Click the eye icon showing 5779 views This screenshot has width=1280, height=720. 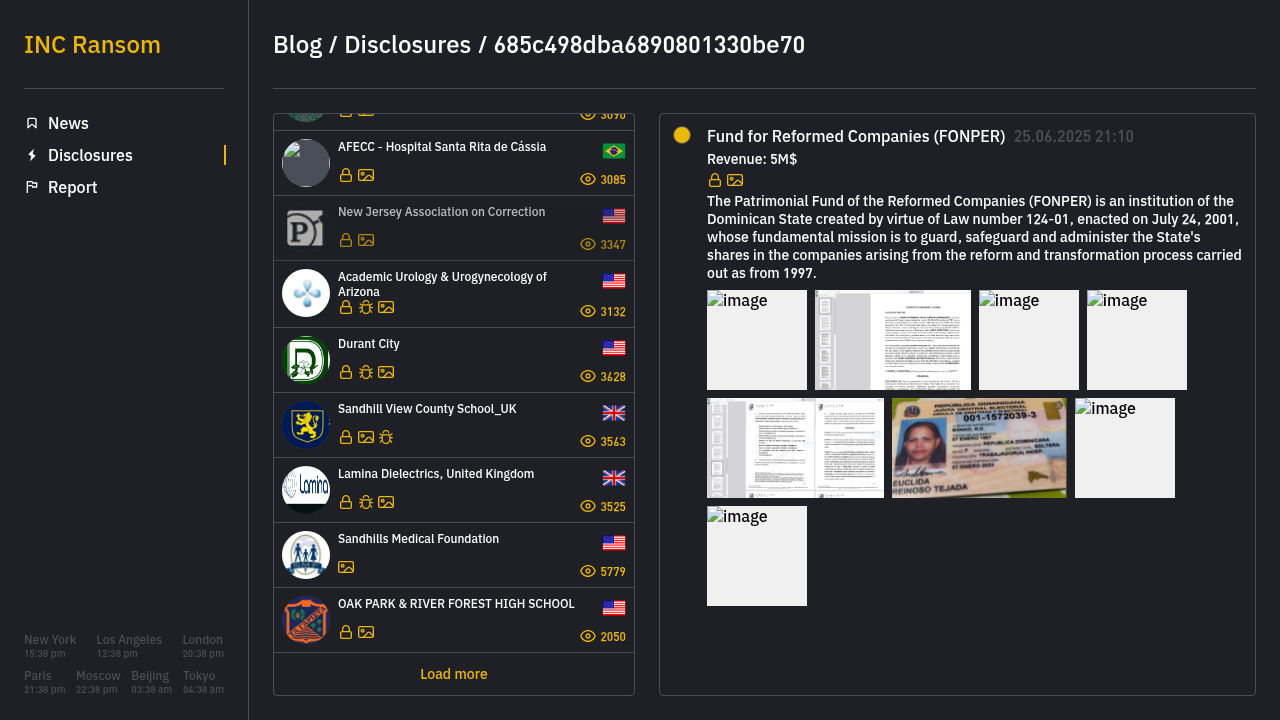pyautogui.click(x=588, y=571)
